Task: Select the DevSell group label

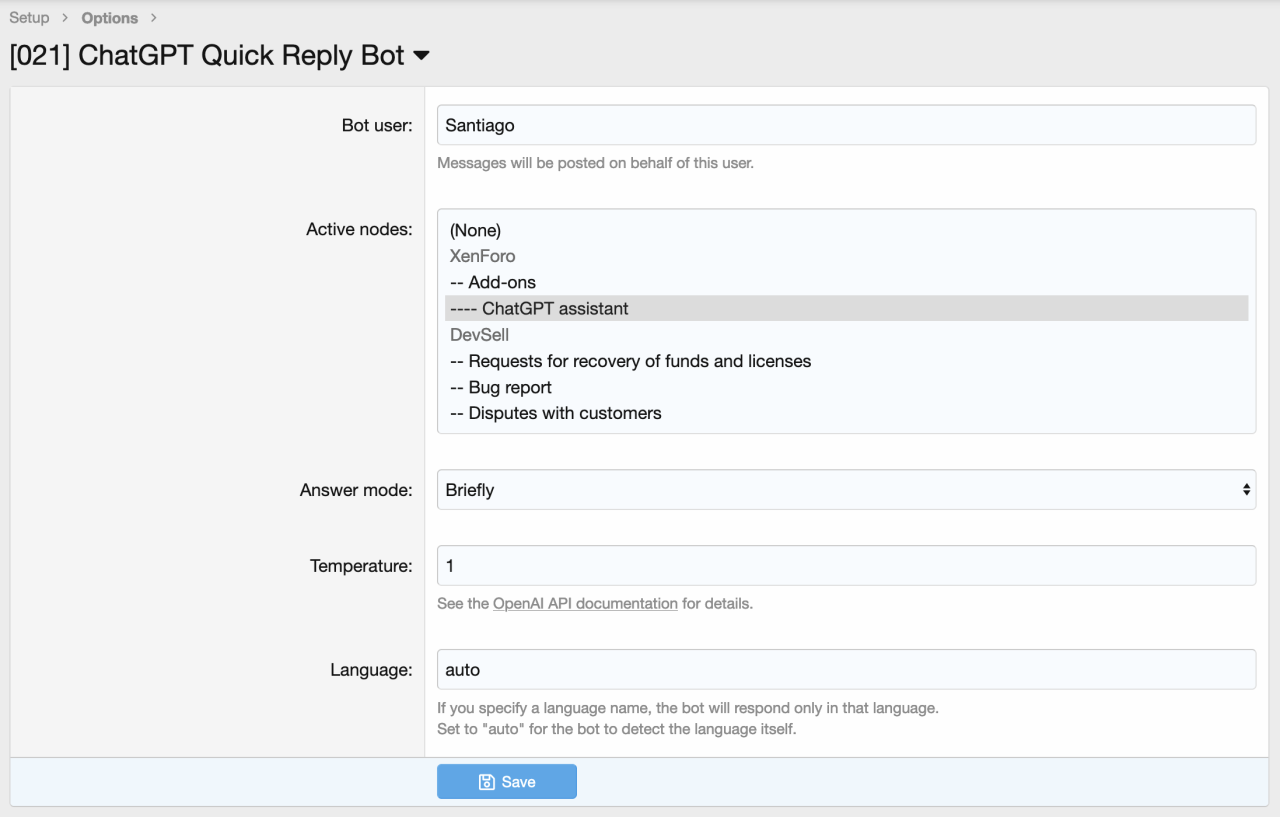Action: [x=478, y=335]
